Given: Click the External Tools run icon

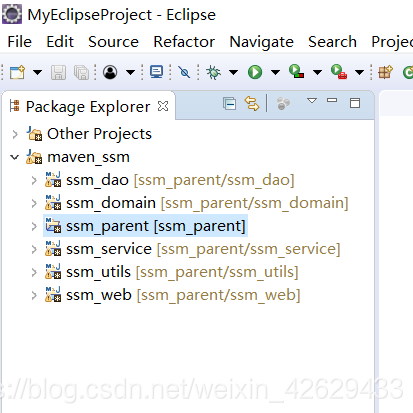Looking at the screenshot, I should click(339, 71).
